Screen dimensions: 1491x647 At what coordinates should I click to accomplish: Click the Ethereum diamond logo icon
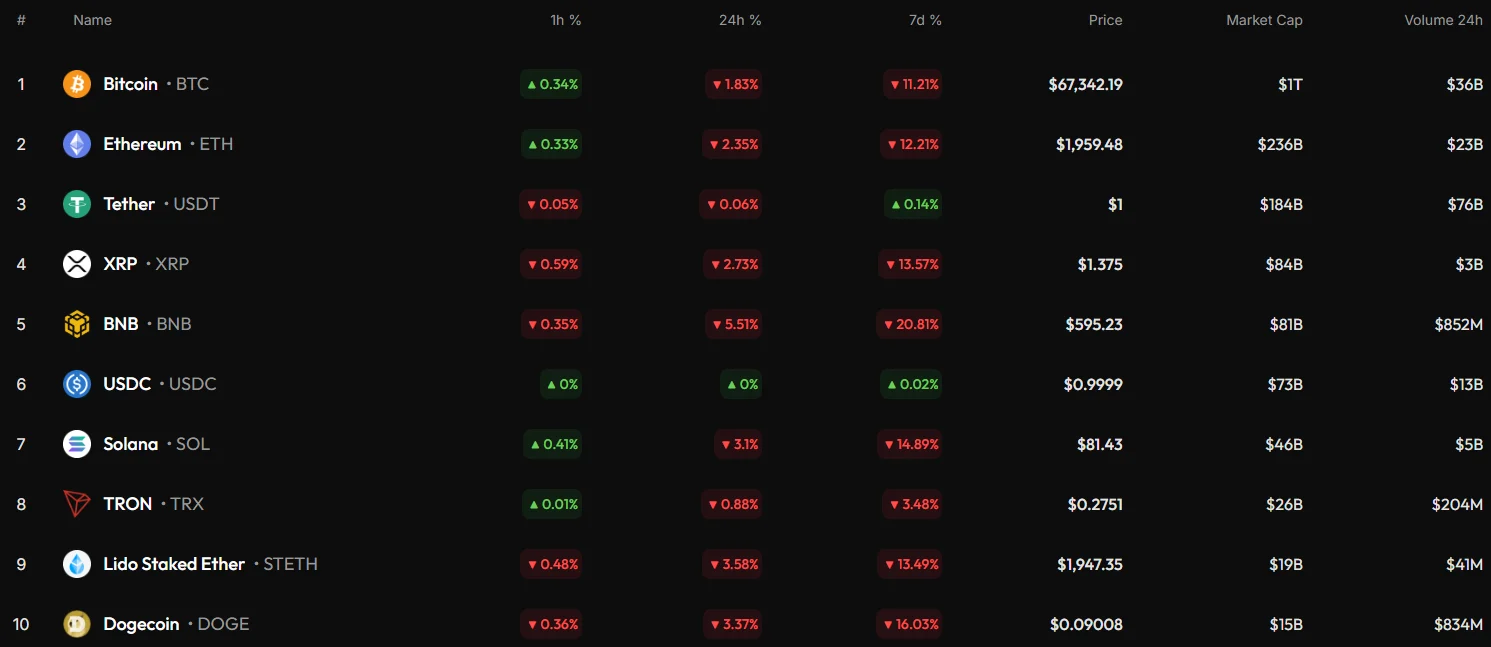[77, 144]
